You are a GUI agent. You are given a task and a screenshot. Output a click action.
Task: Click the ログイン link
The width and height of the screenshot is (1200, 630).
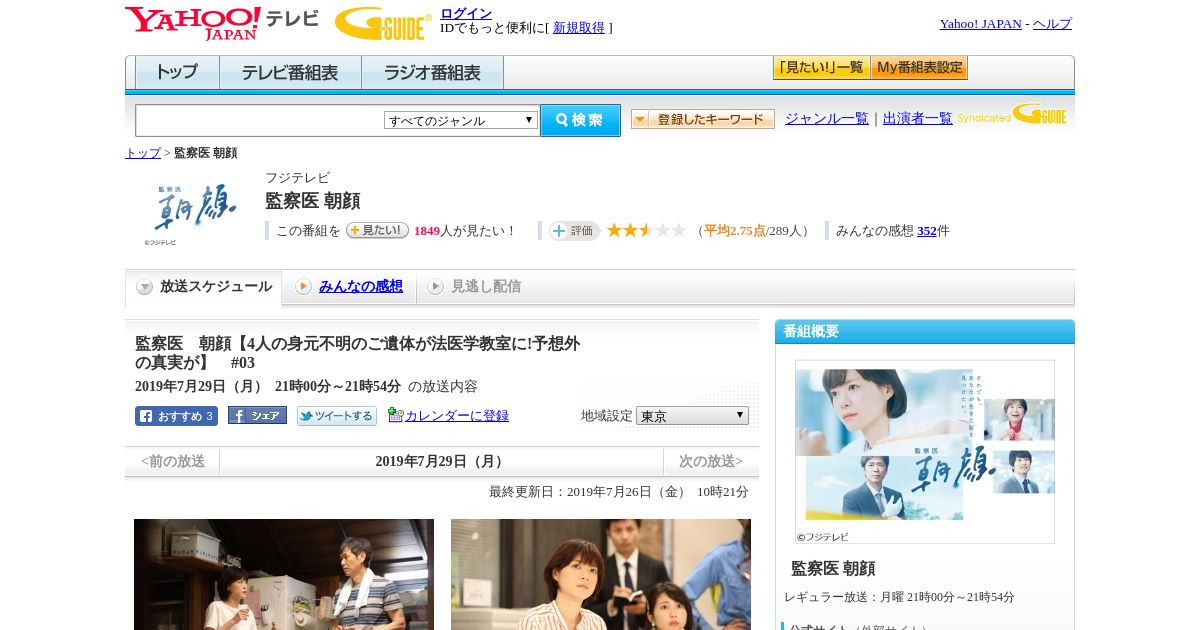click(x=466, y=13)
